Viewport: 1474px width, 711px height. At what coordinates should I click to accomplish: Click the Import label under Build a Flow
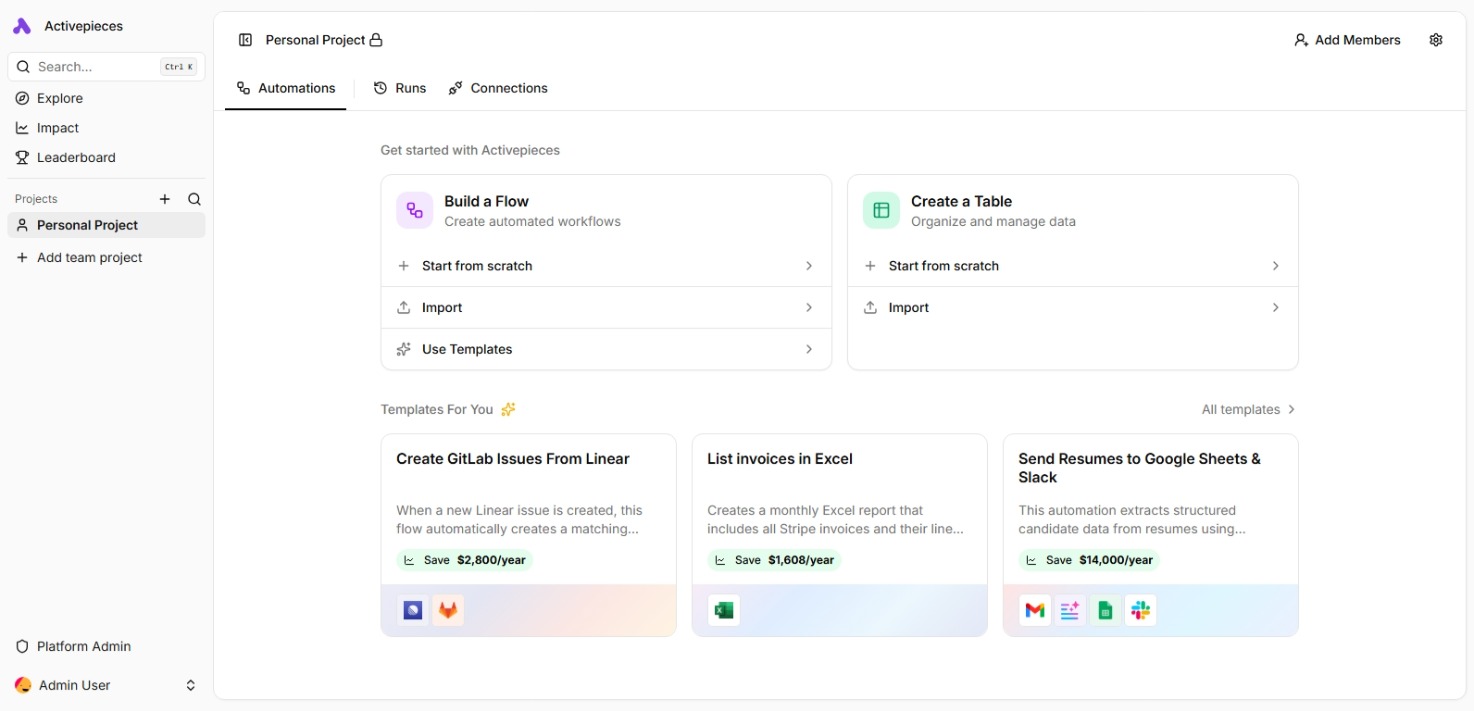click(442, 308)
